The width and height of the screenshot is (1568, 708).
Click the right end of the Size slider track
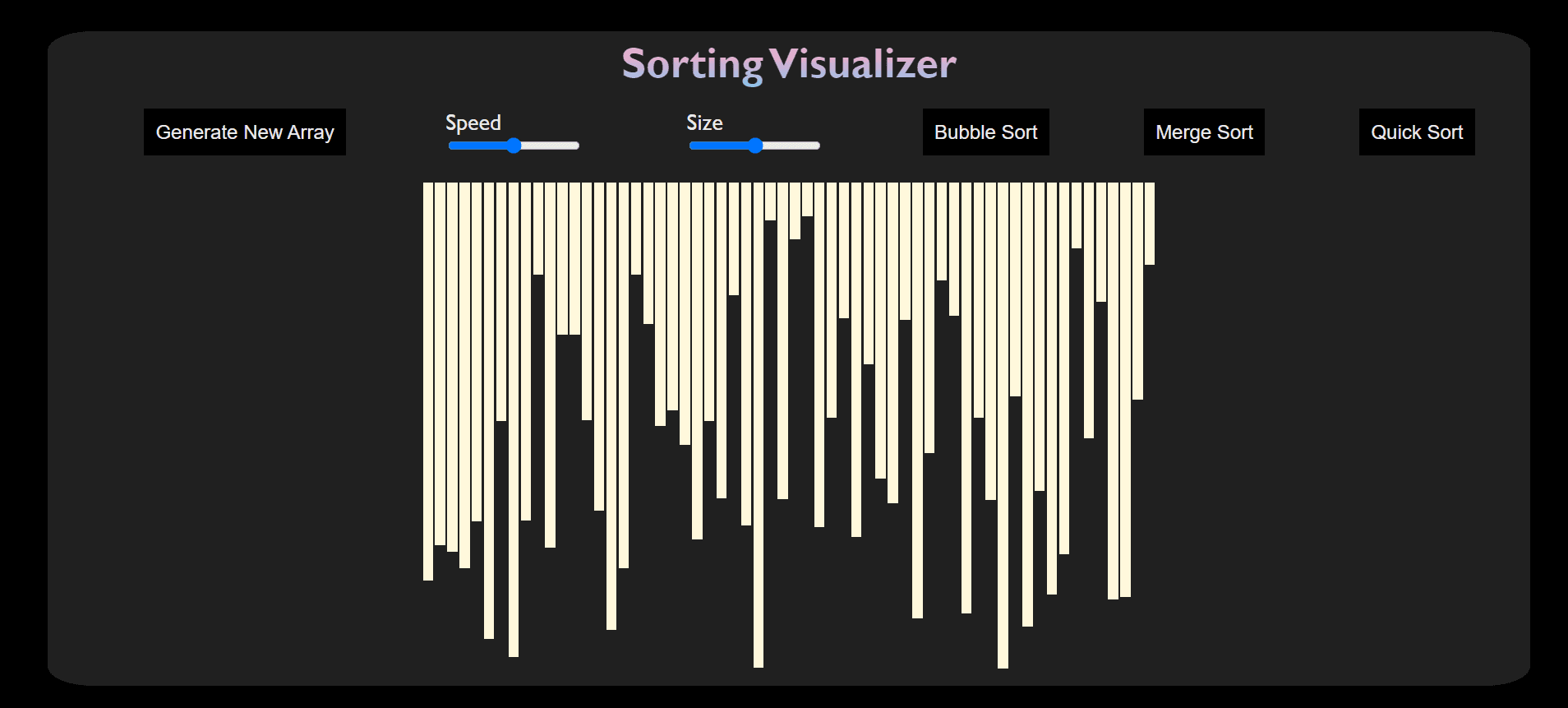pyautogui.click(x=815, y=146)
